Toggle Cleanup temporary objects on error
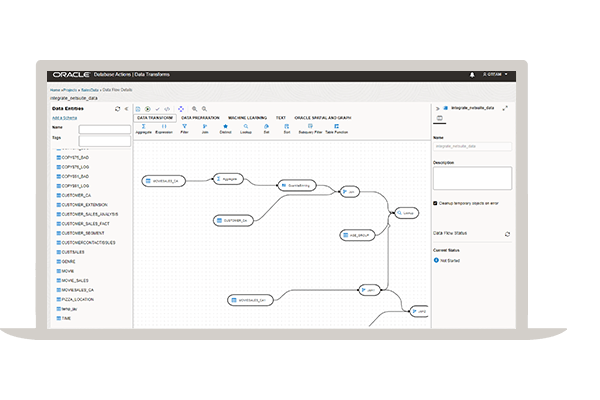 point(436,202)
